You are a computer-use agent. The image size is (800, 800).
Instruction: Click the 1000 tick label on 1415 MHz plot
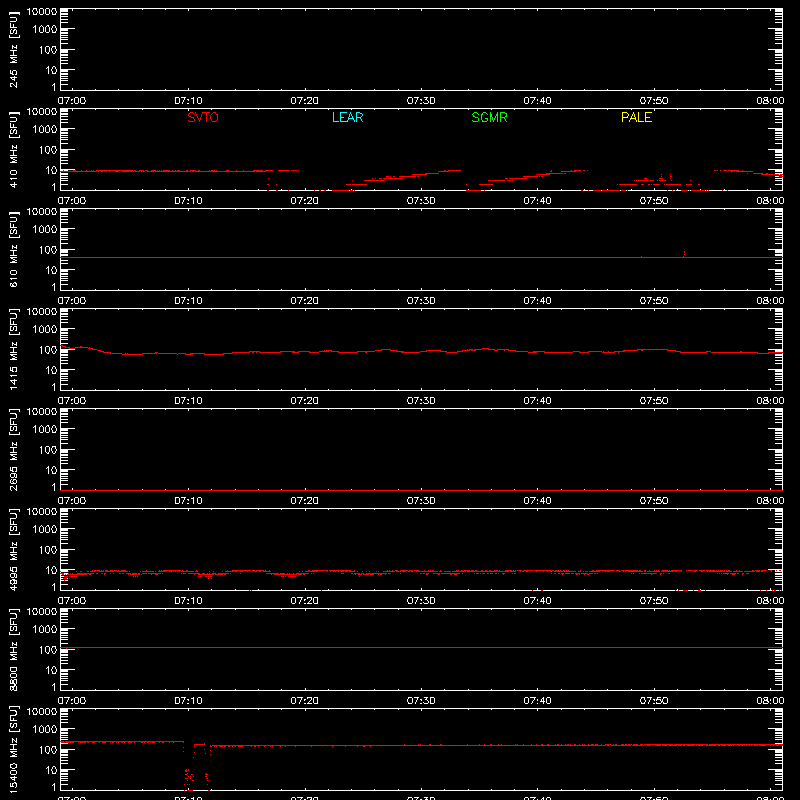coord(45,330)
